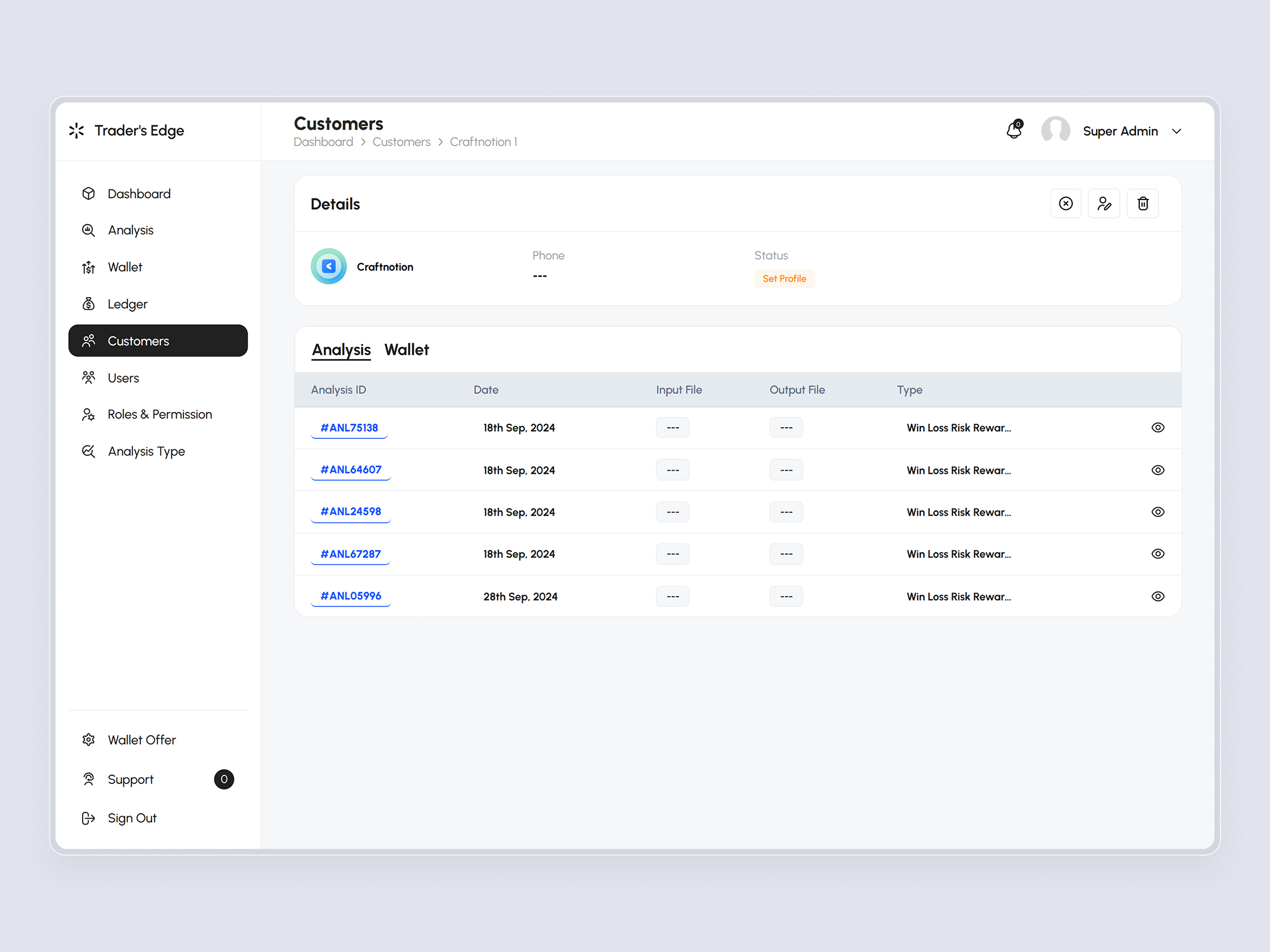
Task: View the #ANL24598 analysis with the eye toggle
Action: tap(1158, 512)
